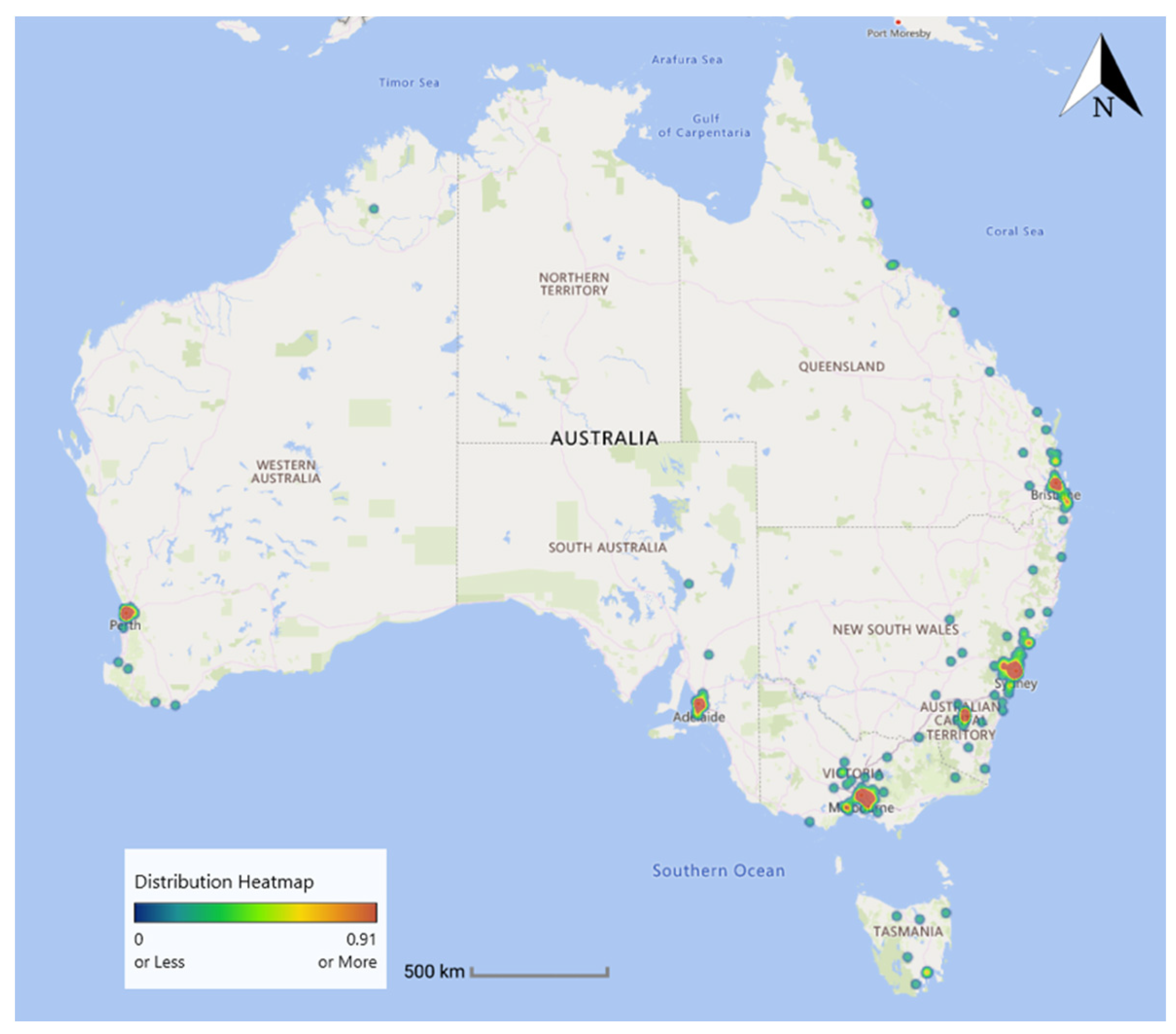Click the Queensland state label
Image resolution: width=1176 pixels, height=1034 pixels.
[841, 366]
